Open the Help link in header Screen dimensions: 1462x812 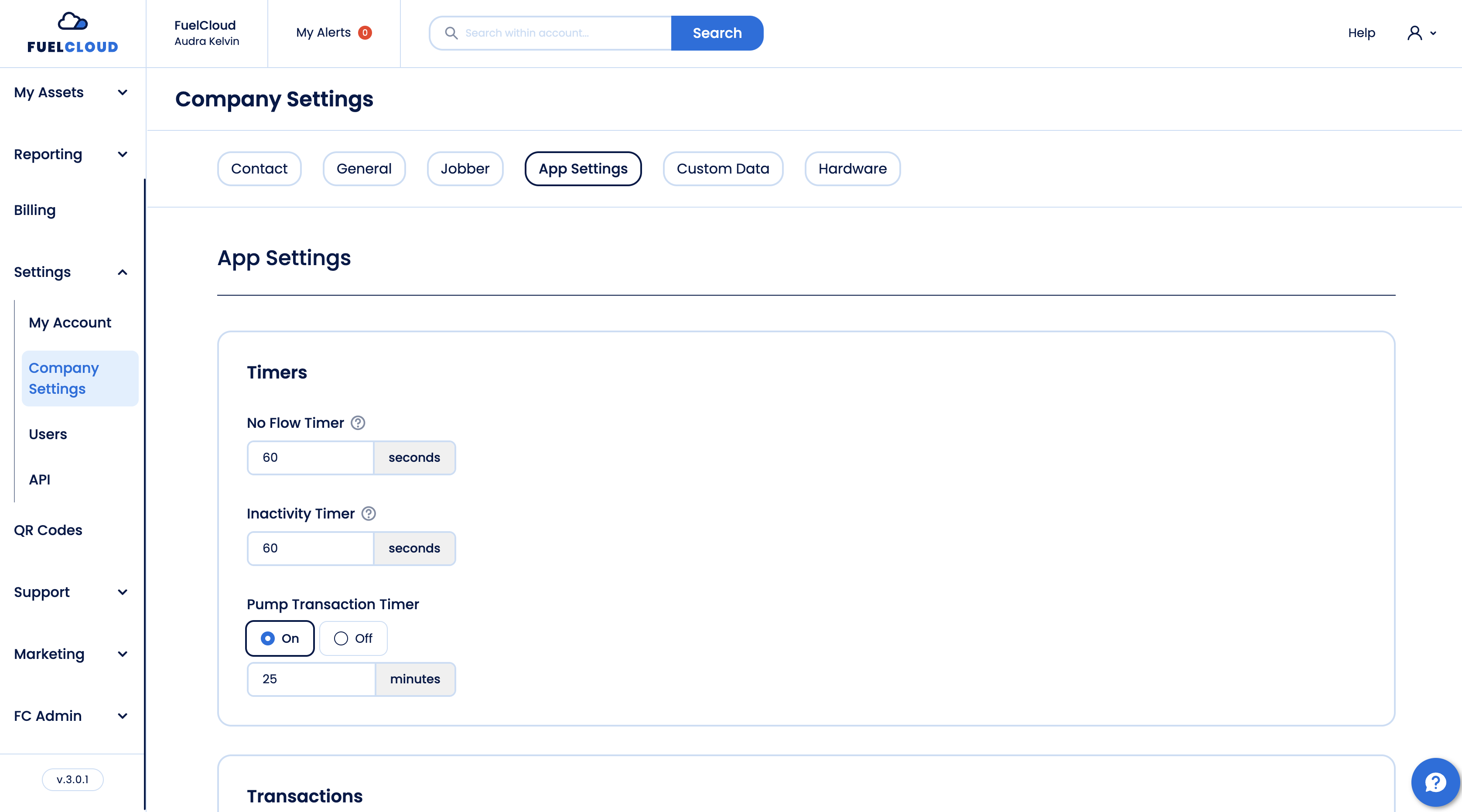click(x=1361, y=33)
